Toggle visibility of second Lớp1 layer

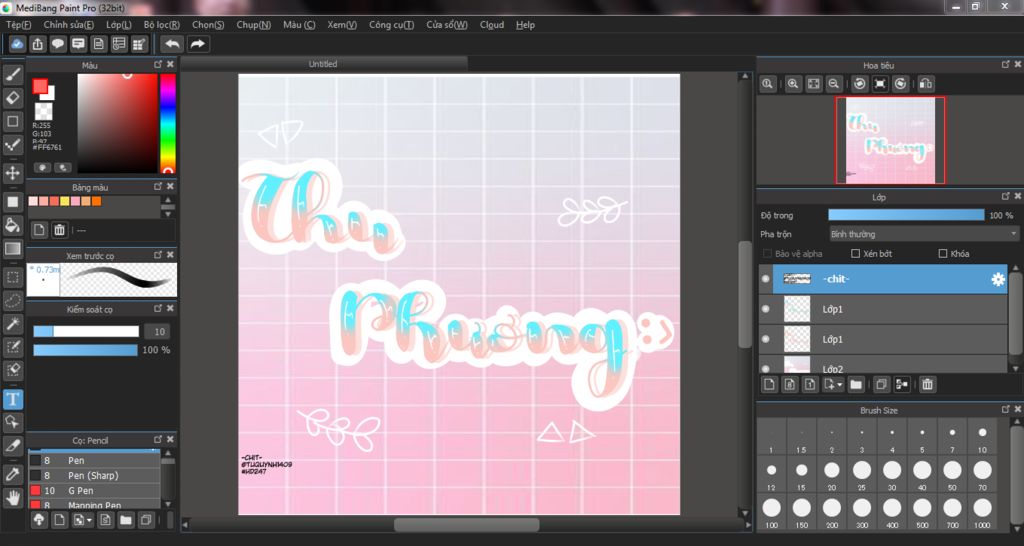(765, 339)
